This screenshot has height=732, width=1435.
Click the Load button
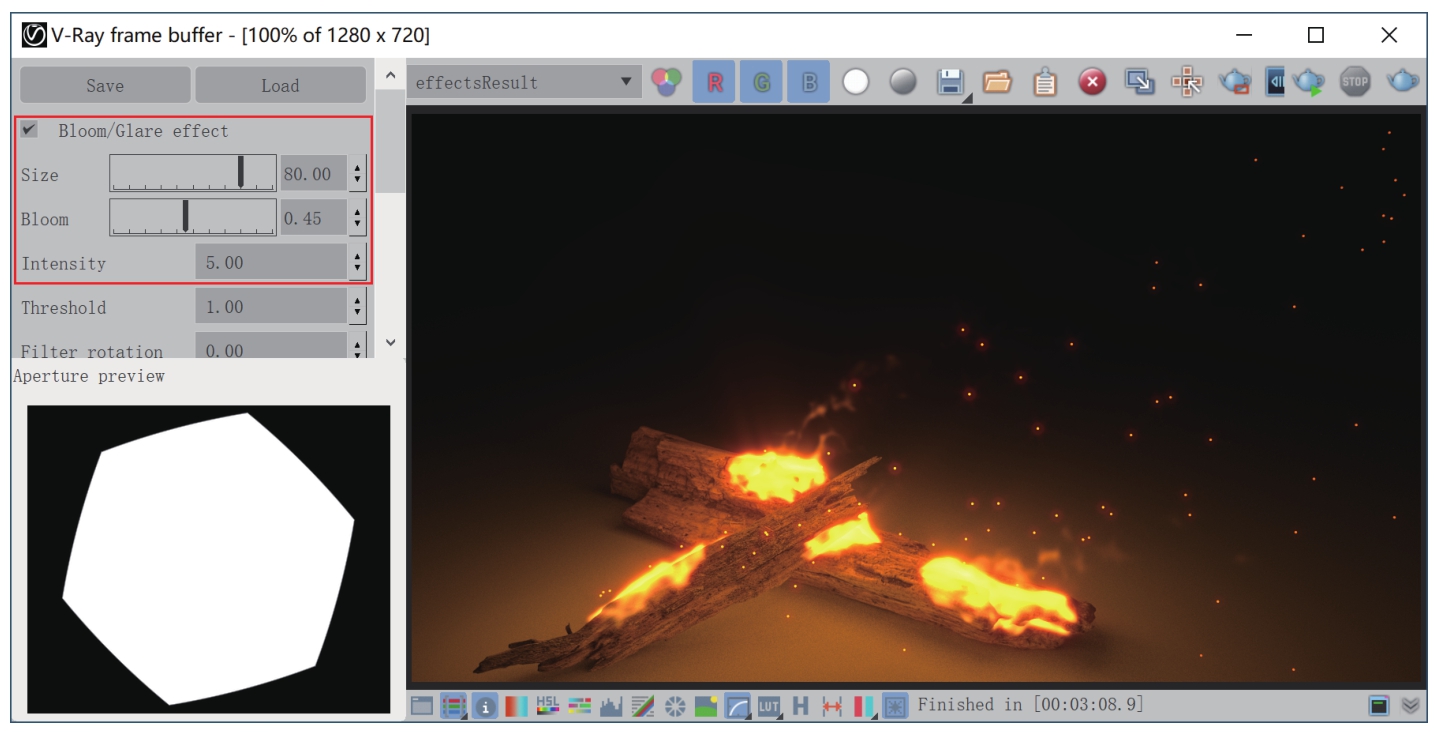point(280,85)
